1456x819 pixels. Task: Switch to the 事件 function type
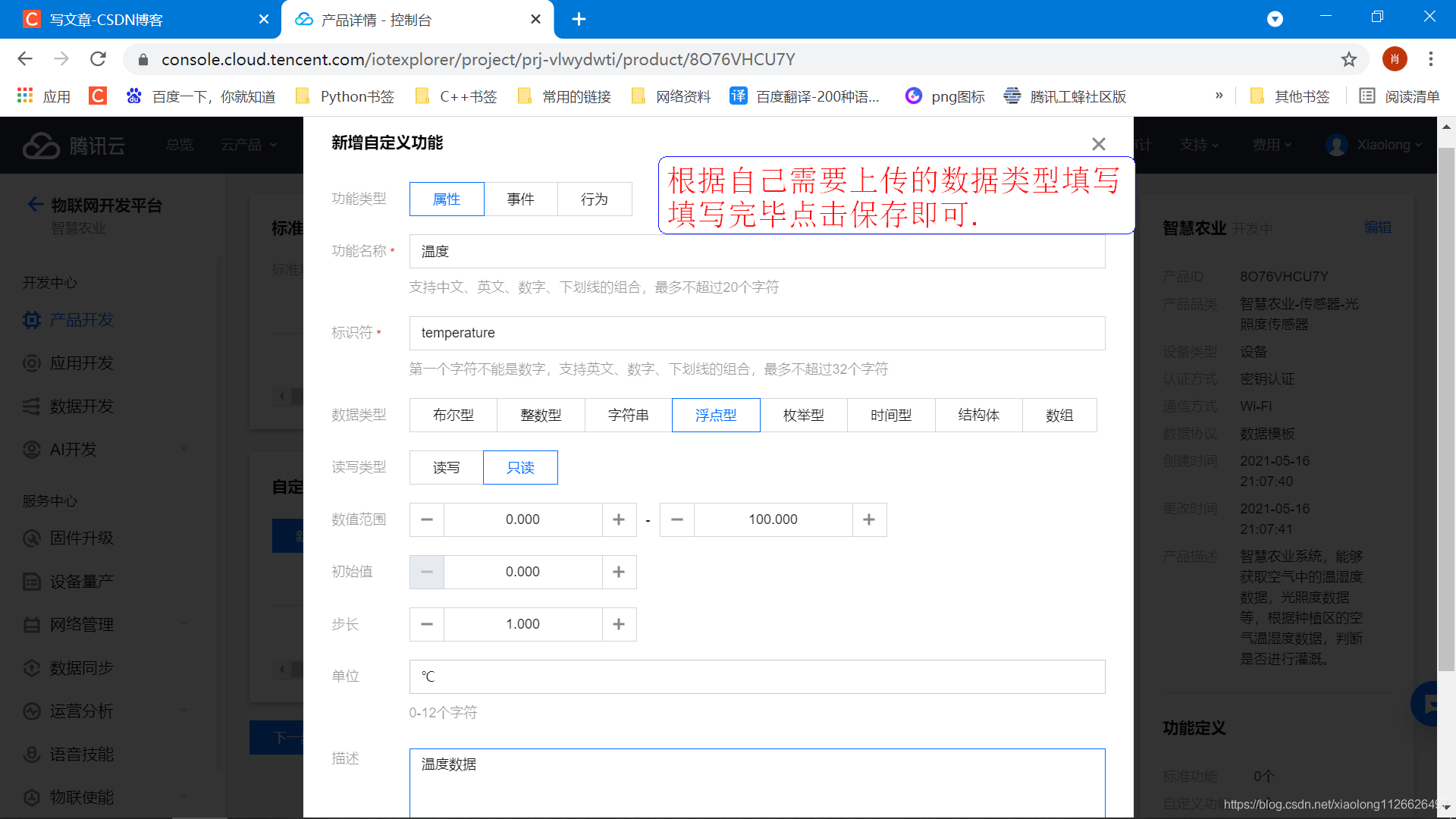pyautogui.click(x=520, y=199)
